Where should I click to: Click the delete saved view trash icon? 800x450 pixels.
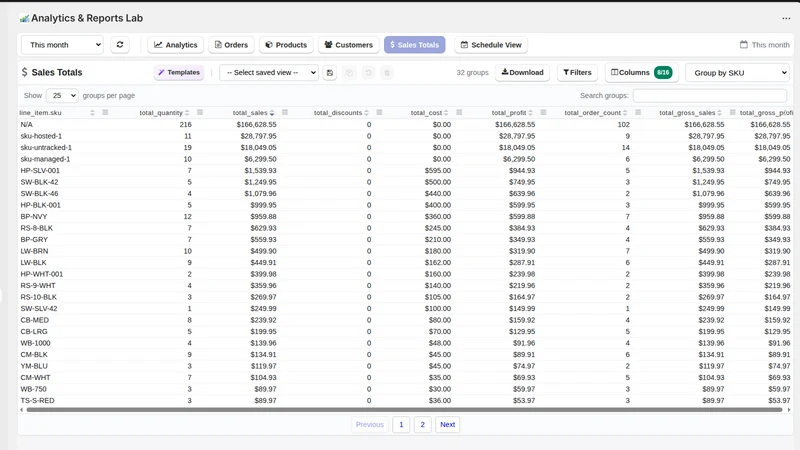(x=387, y=73)
